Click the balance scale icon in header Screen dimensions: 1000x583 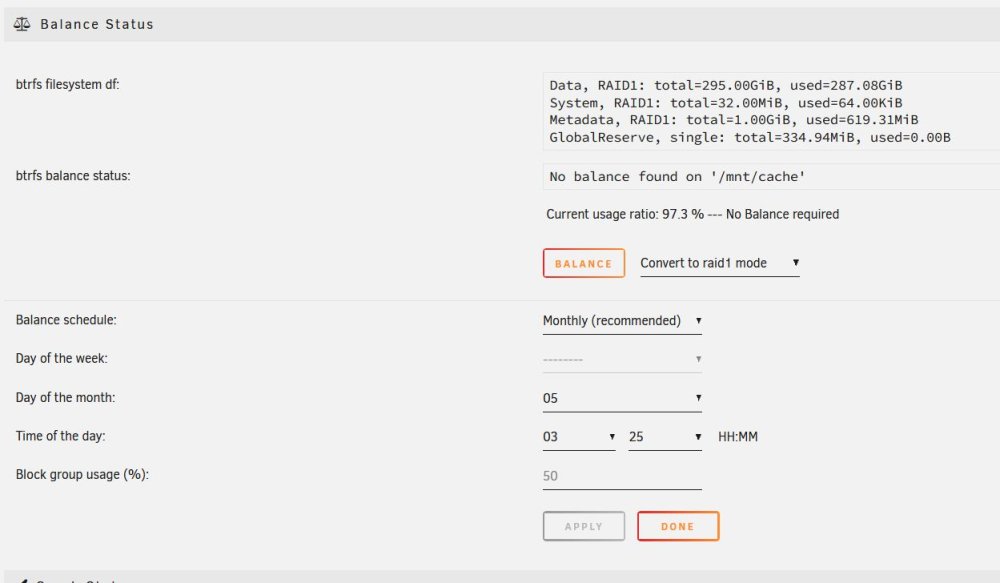pyautogui.click(x=22, y=24)
